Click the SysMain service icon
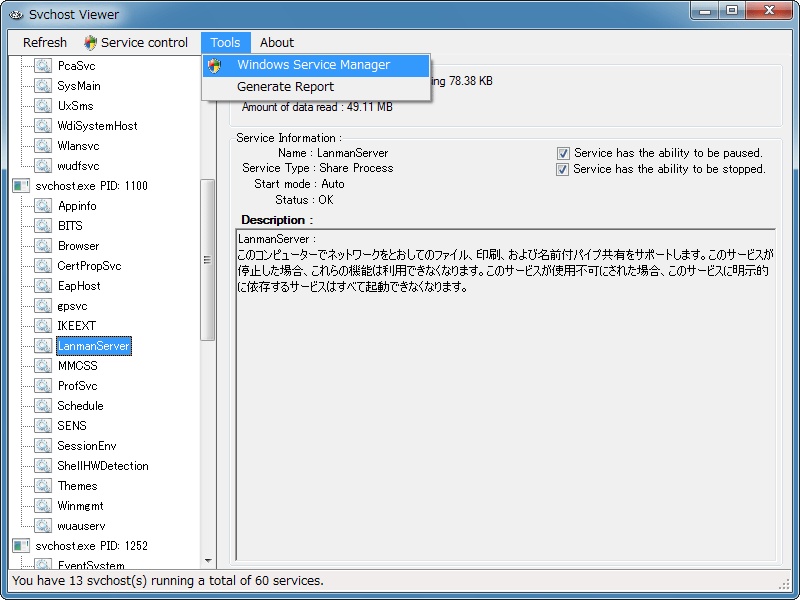Screen dimensions: 800x600 pos(43,86)
